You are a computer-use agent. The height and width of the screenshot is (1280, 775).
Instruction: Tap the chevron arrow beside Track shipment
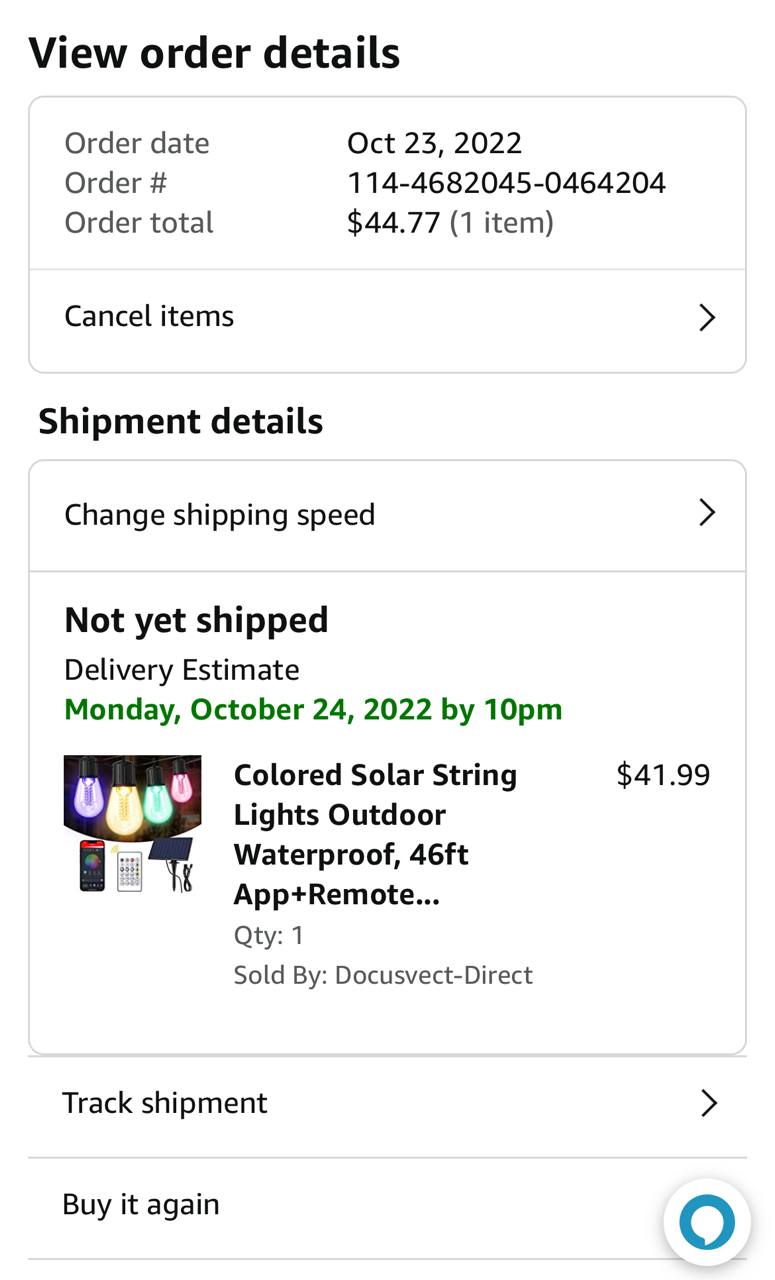point(708,1103)
